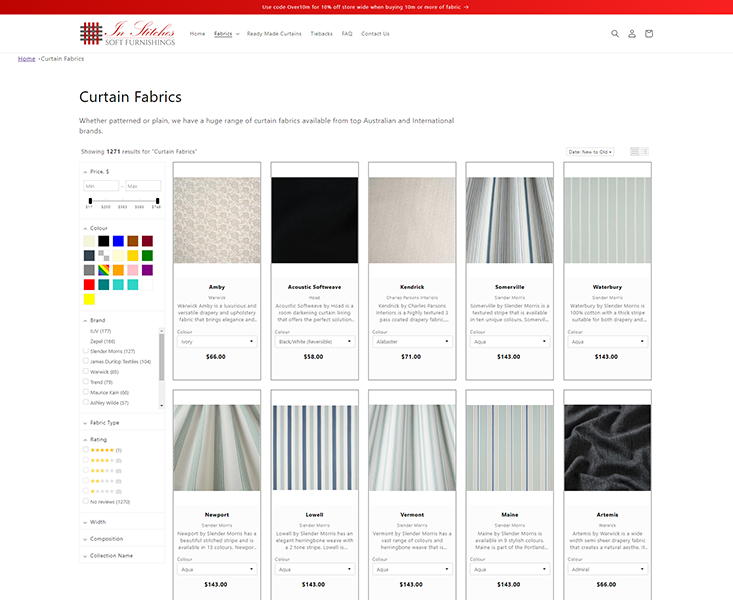Switch to list view layout

click(x=645, y=152)
